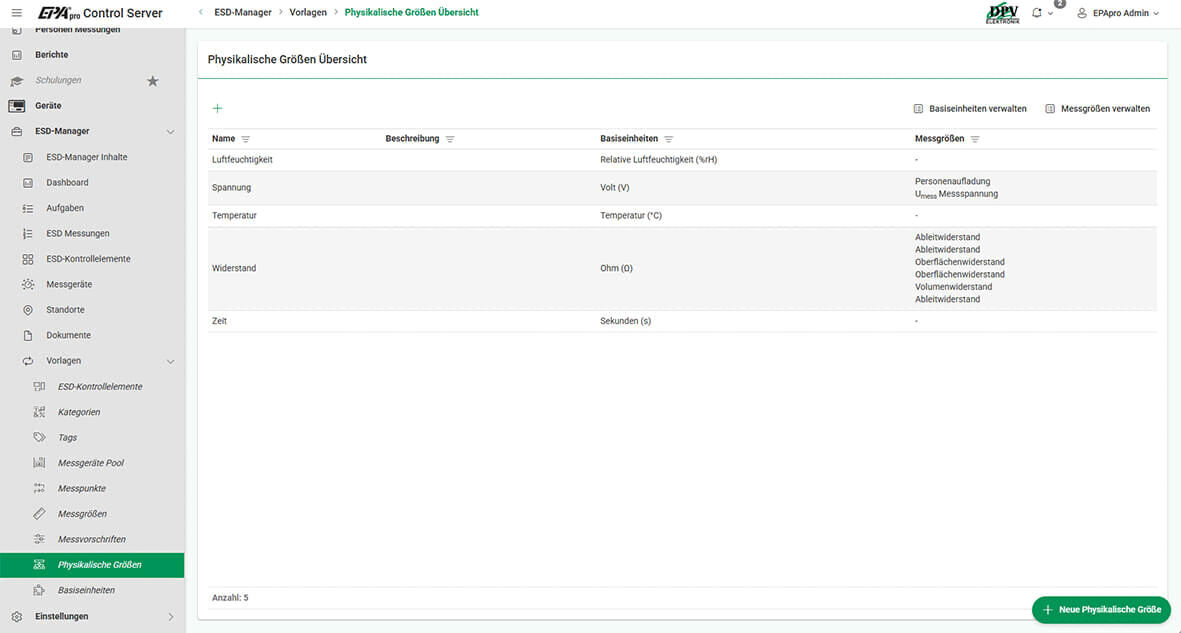
Task: Select Basiseinheiten in the sidebar
Action: pos(86,590)
